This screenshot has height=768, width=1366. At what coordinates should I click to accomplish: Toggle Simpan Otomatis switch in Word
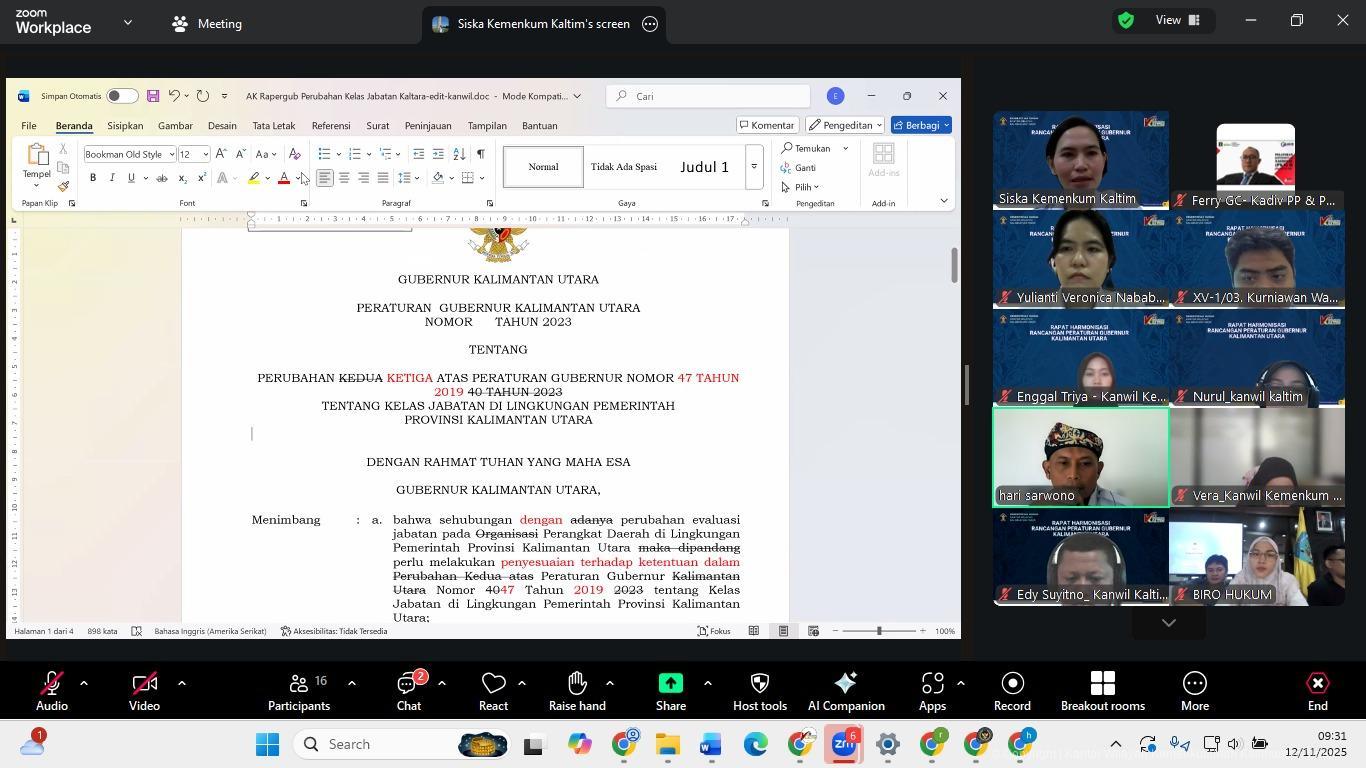[x=121, y=96]
